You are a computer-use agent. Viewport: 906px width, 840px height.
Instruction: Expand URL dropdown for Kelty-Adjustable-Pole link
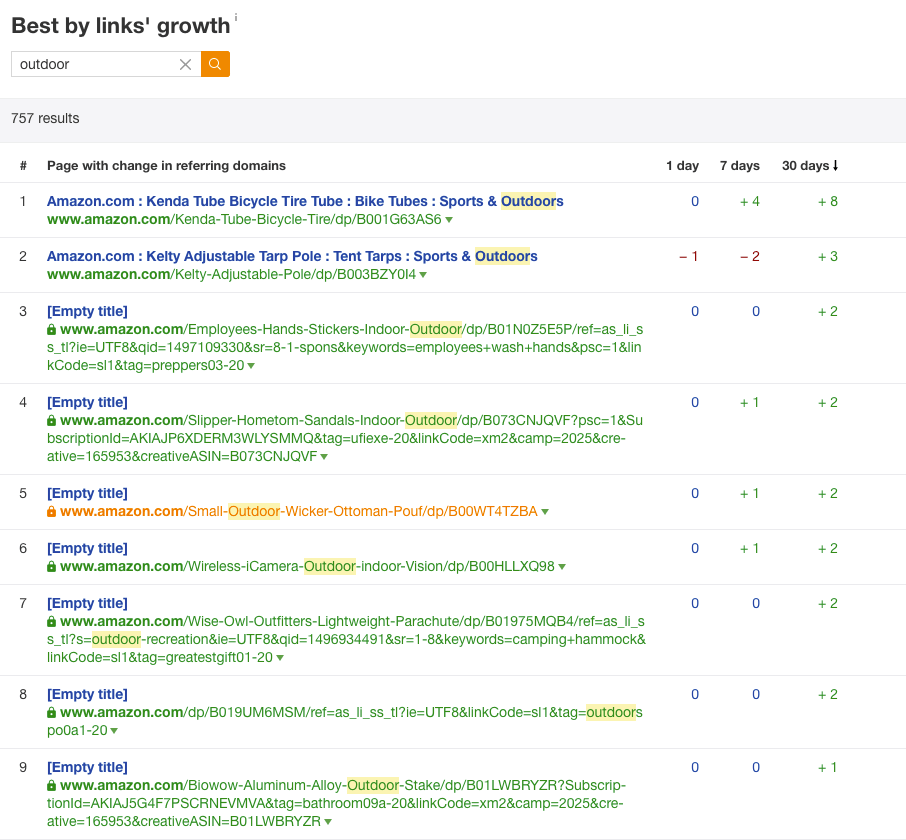[x=423, y=275]
